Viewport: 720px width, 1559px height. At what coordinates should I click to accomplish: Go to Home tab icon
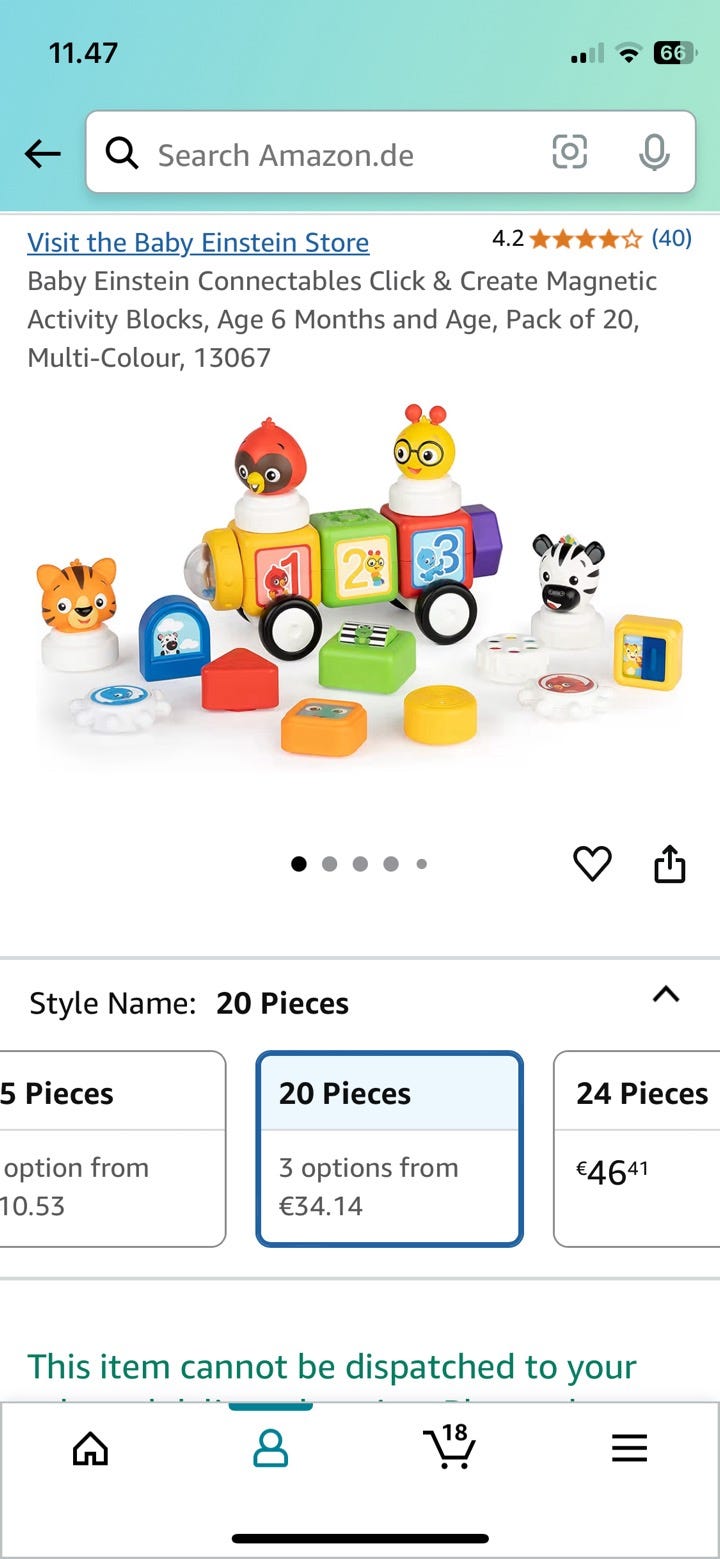coord(90,1448)
